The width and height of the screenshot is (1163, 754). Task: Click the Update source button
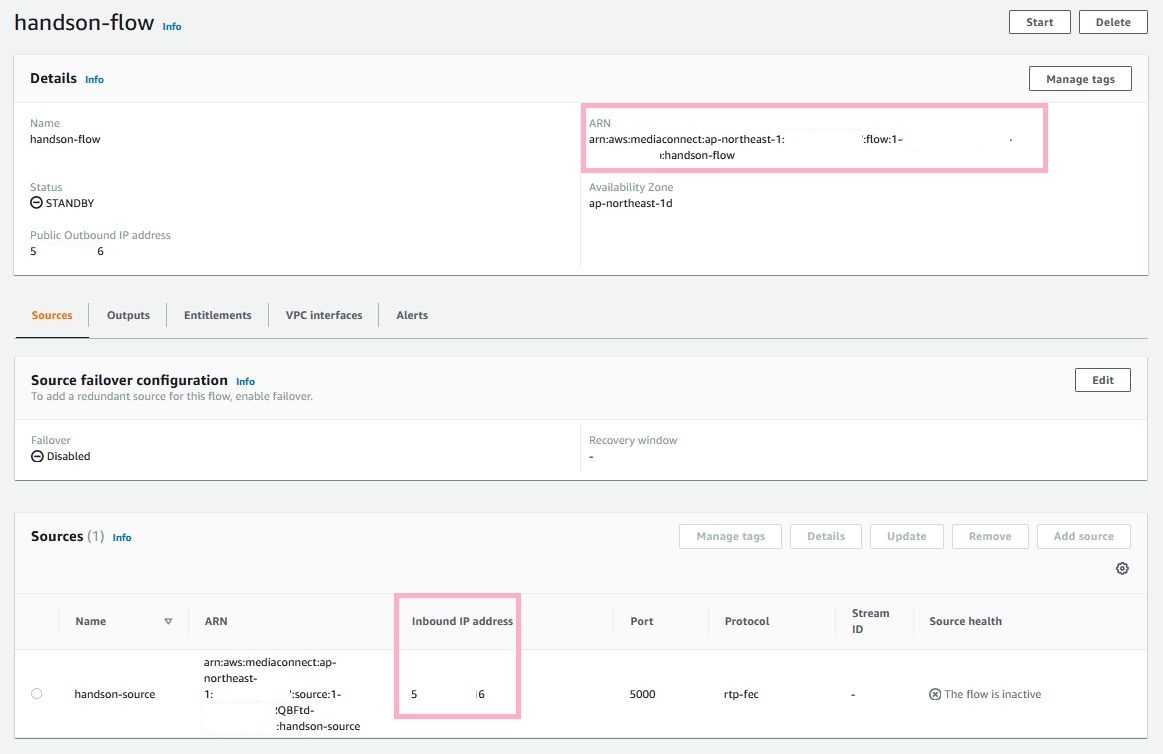pyautogui.click(x=906, y=536)
